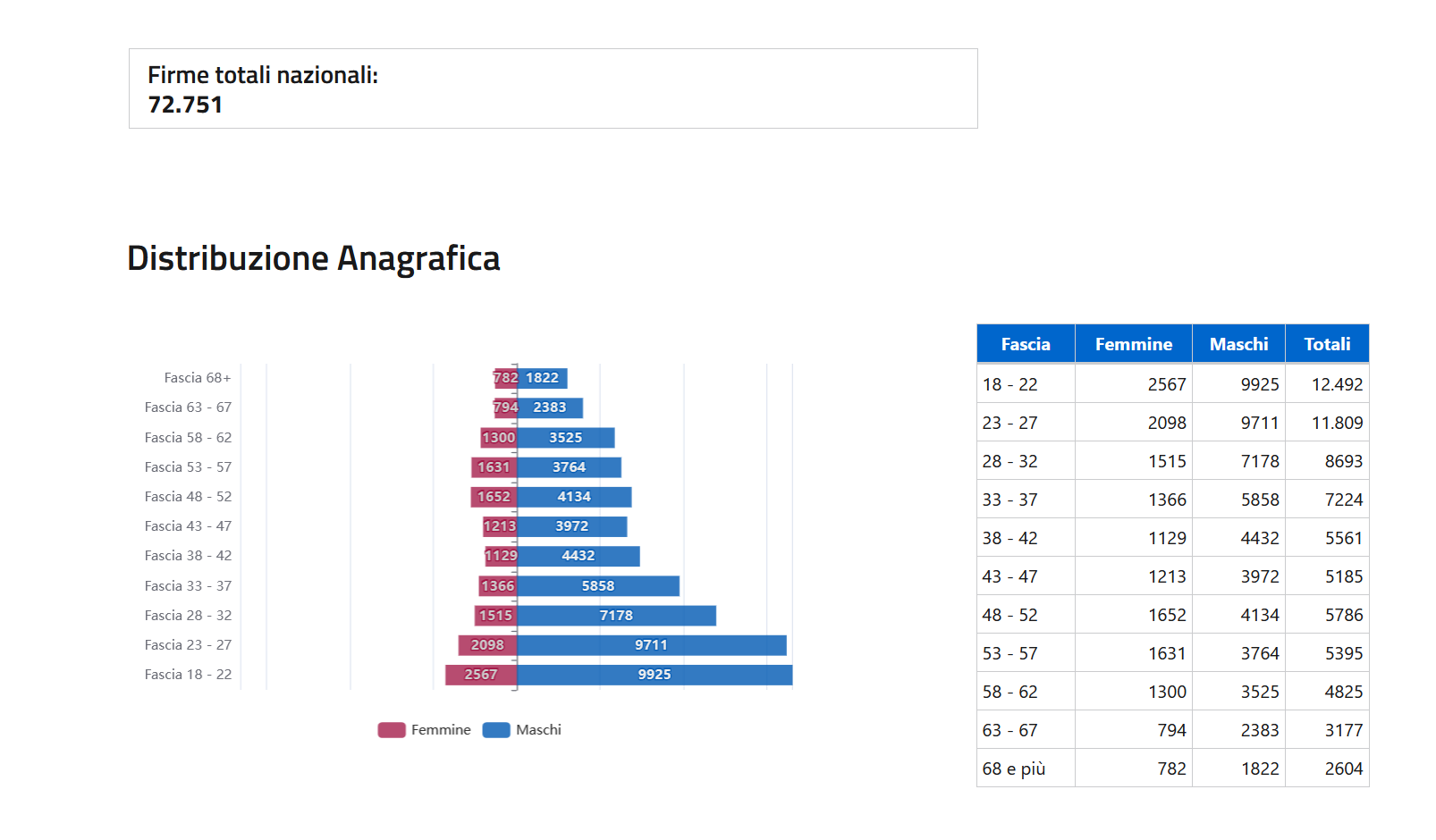Screen dimensions: 1436x840
Task: Sort by the Totali column header
Action: pos(1327,344)
